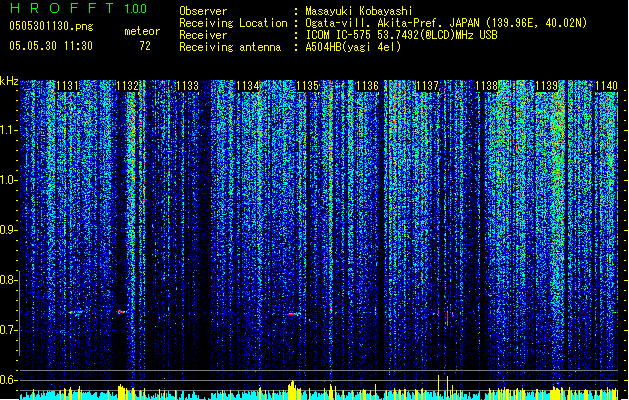This screenshot has width=629, height=400.
Task: Click the 1135 time marker
Action: pyautogui.click(x=307, y=86)
